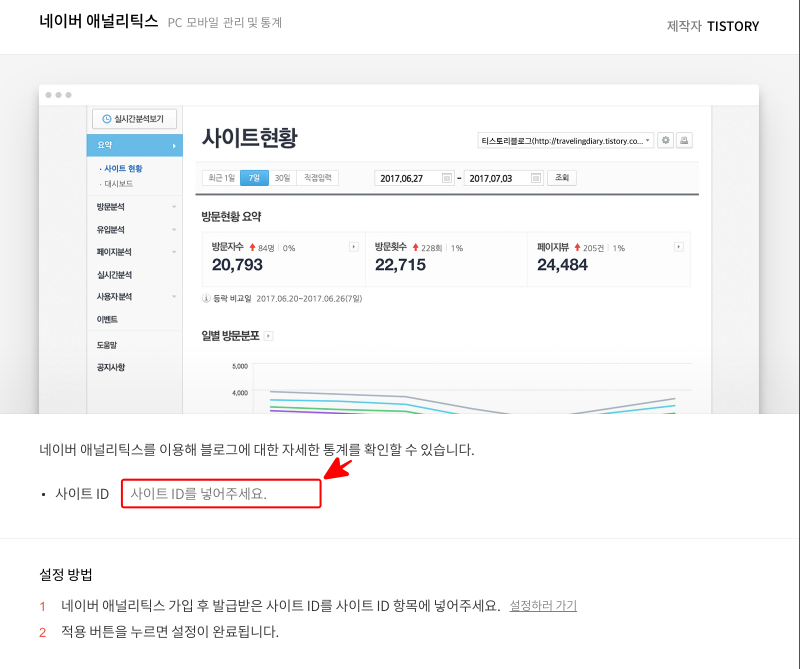Select the 30일 period option
Viewport: 800px width, 669px height.
[283, 177]
